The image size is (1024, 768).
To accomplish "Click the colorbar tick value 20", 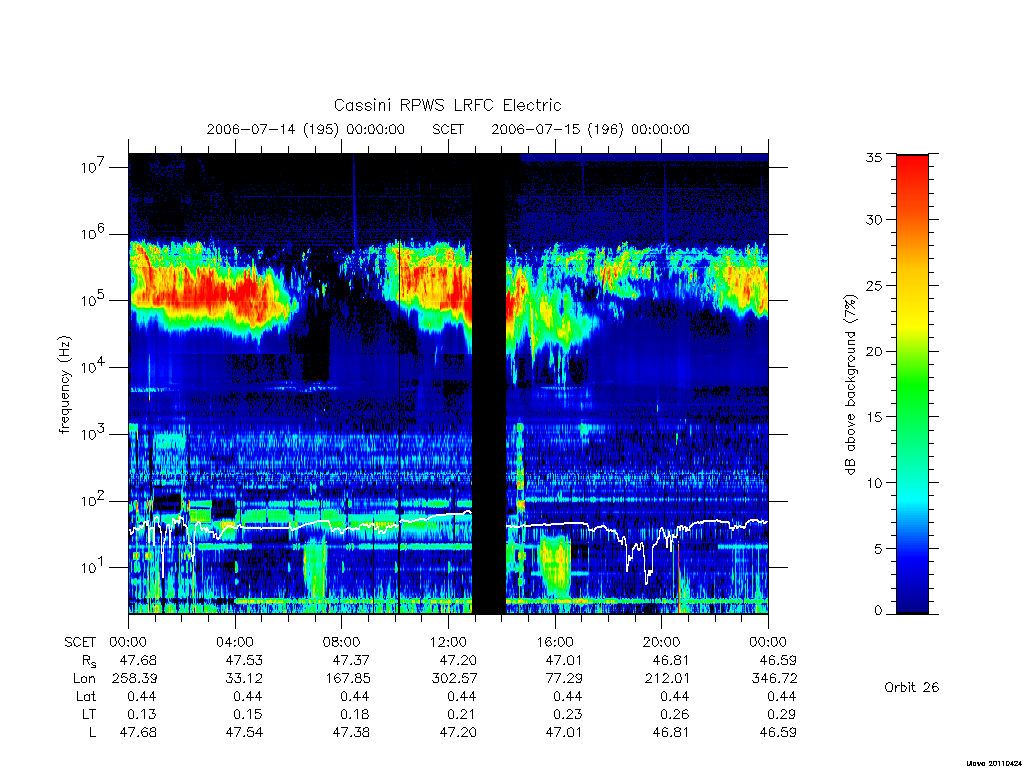I will (x=873, y=351).
